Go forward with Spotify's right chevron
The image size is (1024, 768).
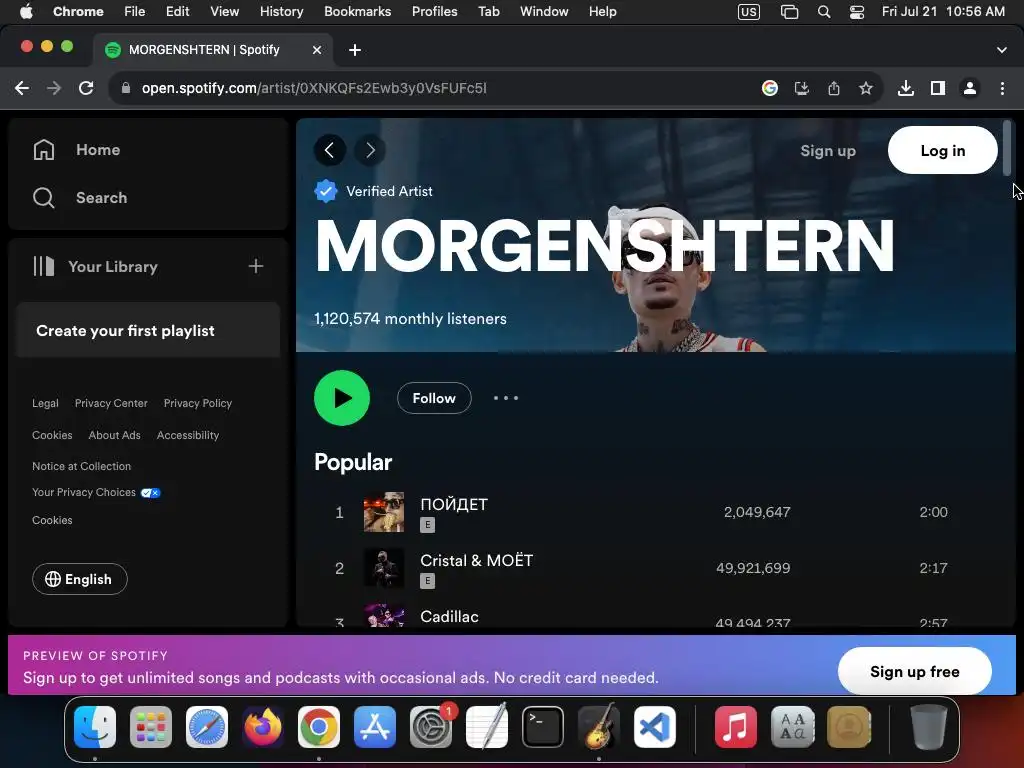pyautogui.click(x=370, y=150)
